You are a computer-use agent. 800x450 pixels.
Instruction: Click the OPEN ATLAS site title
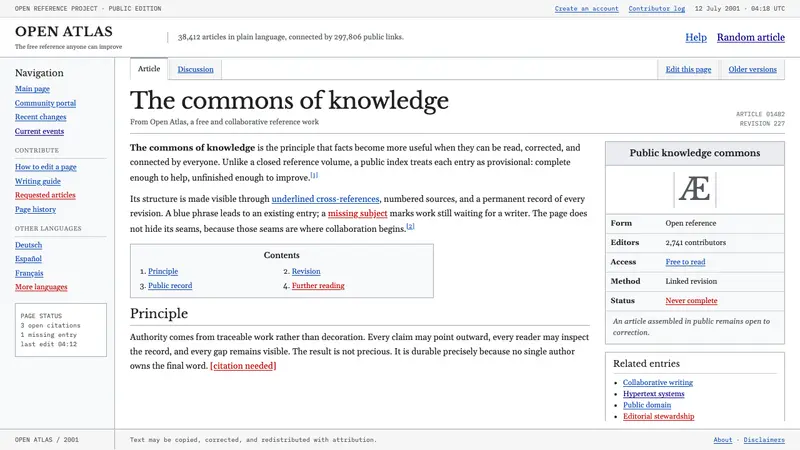(x=64, y=32)
